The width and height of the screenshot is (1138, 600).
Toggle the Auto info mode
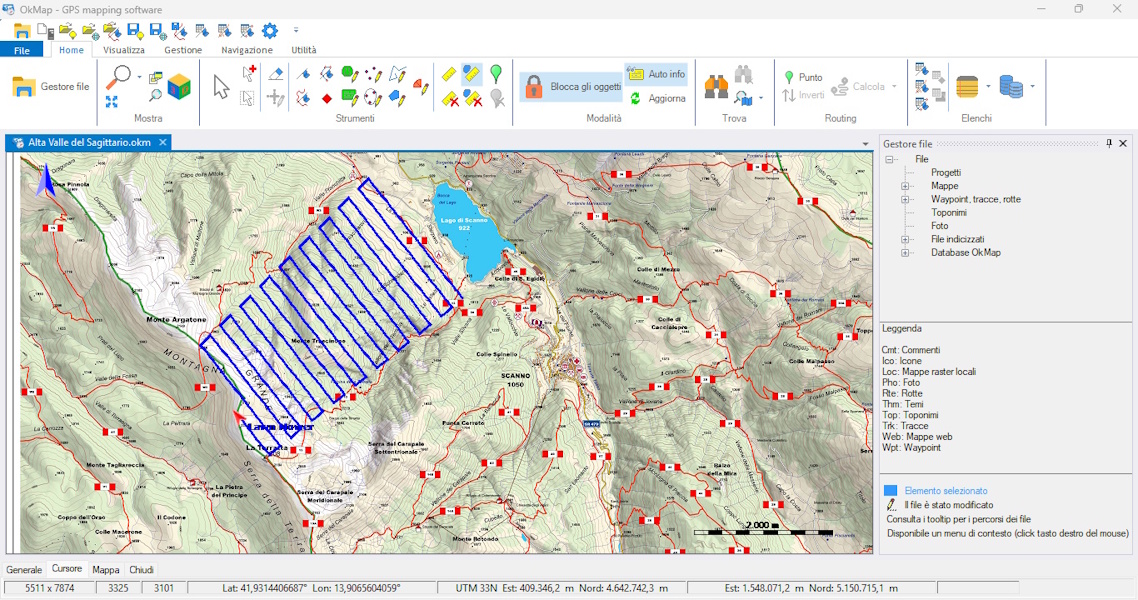coord(656,74)
